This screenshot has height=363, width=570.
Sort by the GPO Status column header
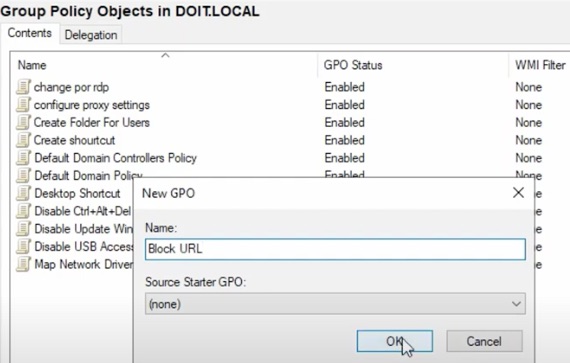[x=413, y=65]
